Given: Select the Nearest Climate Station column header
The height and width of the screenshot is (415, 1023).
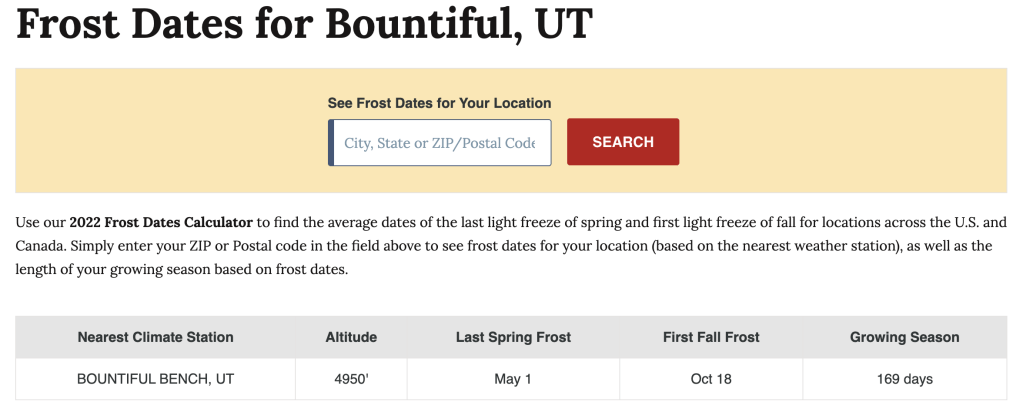Looking at the screenshot, I should tap(155, 337).
